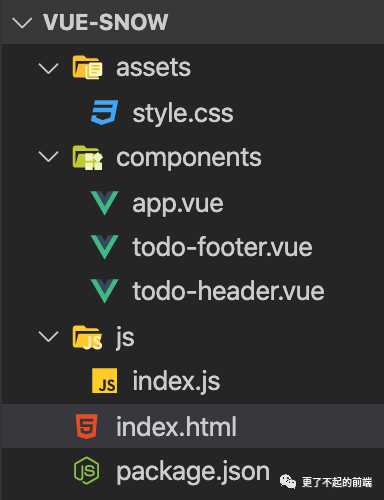Open the index.js file

(176, 381)
